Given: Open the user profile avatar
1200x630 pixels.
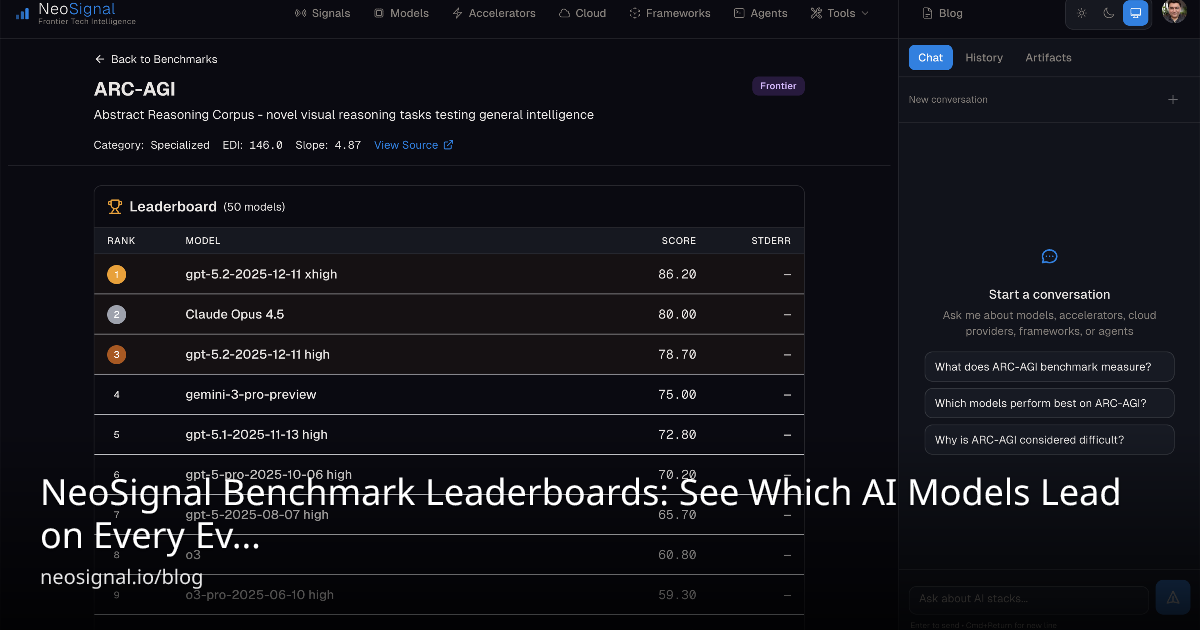Looking at the screenshot, I should [1175, 12].
